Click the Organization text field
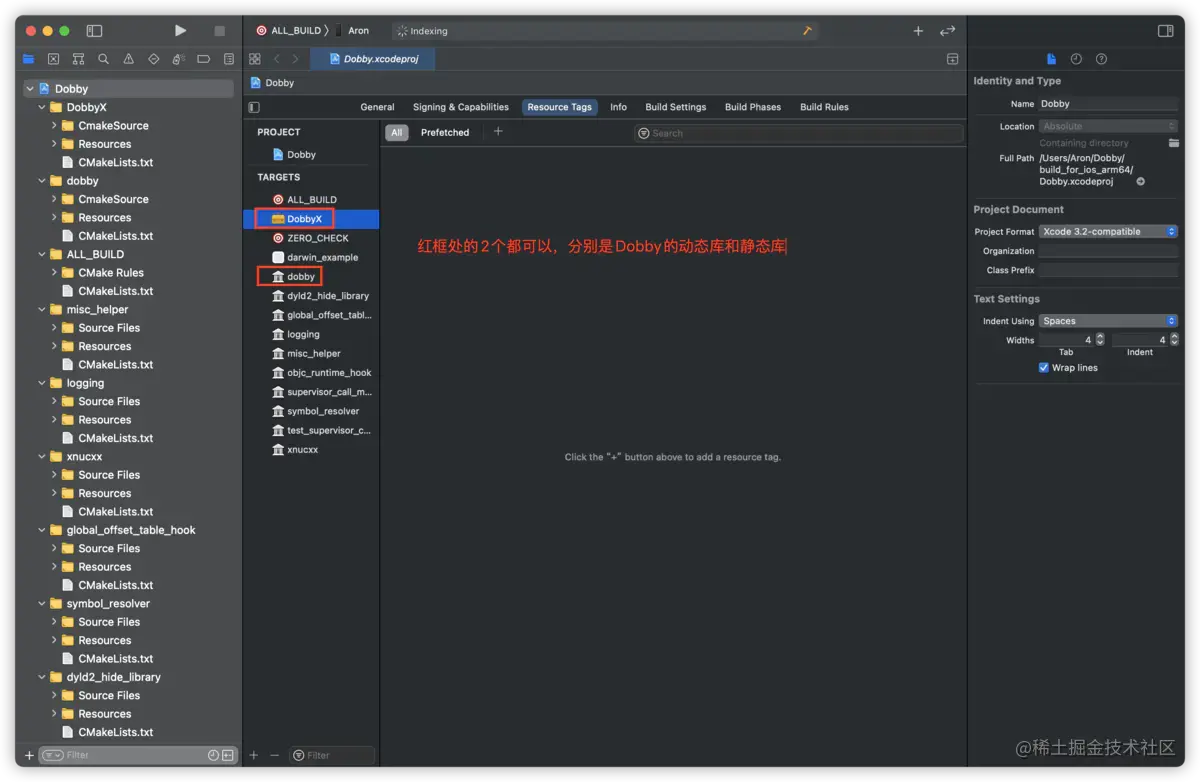The image size is (1200, 782). click(1109, 251)
